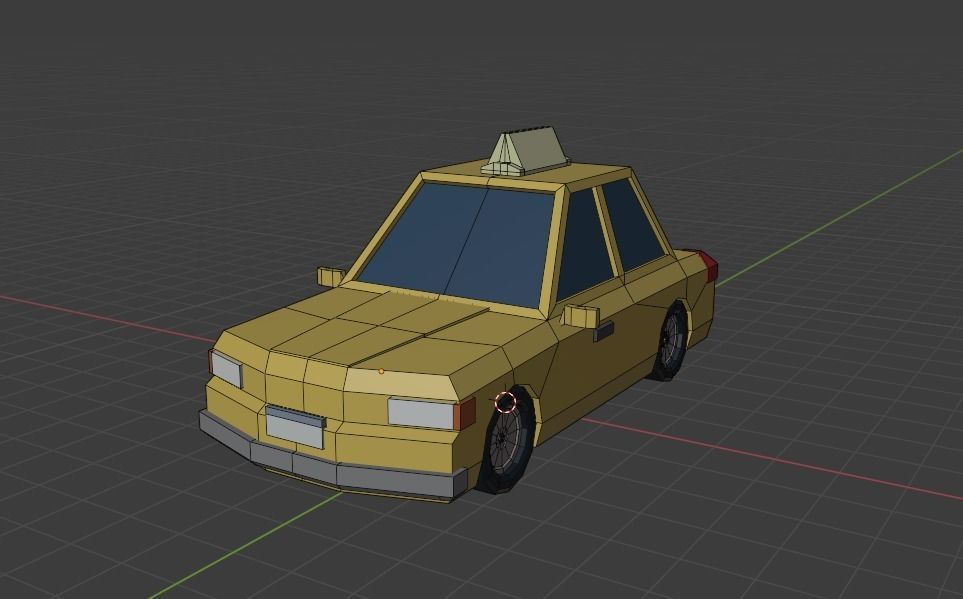Click the orange turn signal beside headlight
Viewport: 963px width, 599px height.
[x=464, y=413]
